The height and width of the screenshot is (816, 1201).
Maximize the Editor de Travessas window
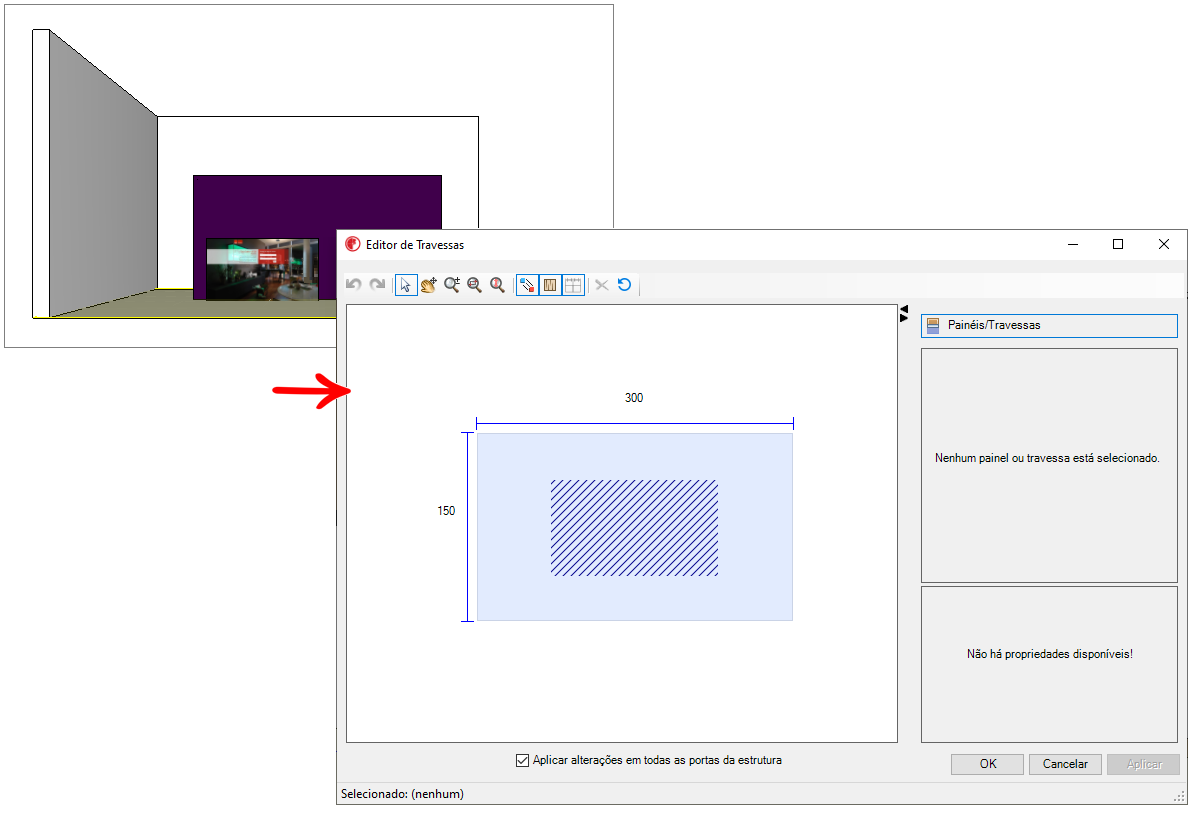(x=1118, y=244)
